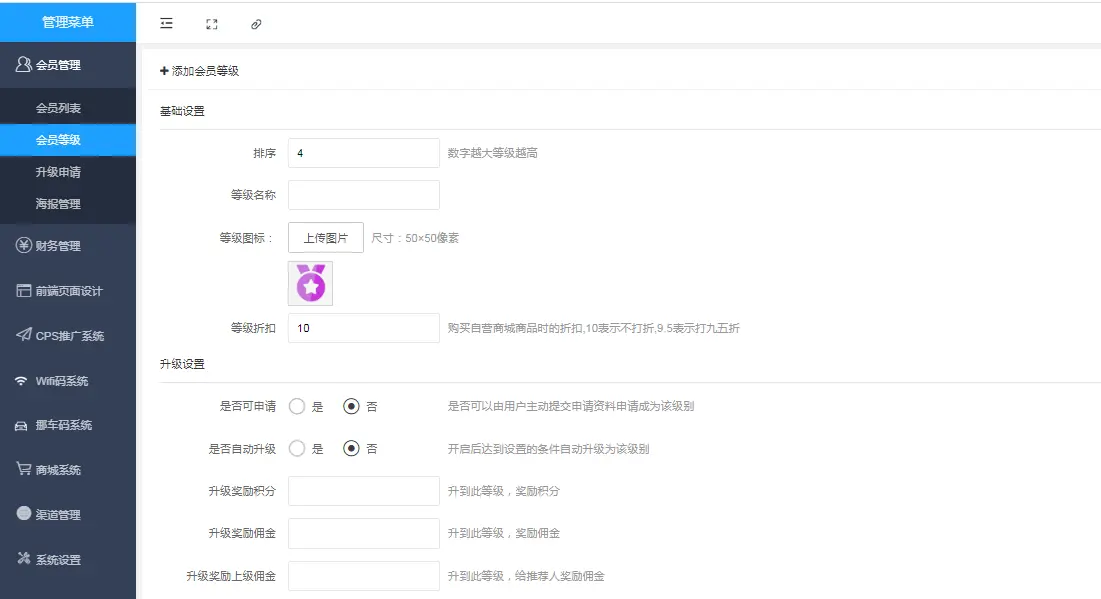Click the 等级折扣 input field
Screen dimensions: 1101x599
point(364,328)
